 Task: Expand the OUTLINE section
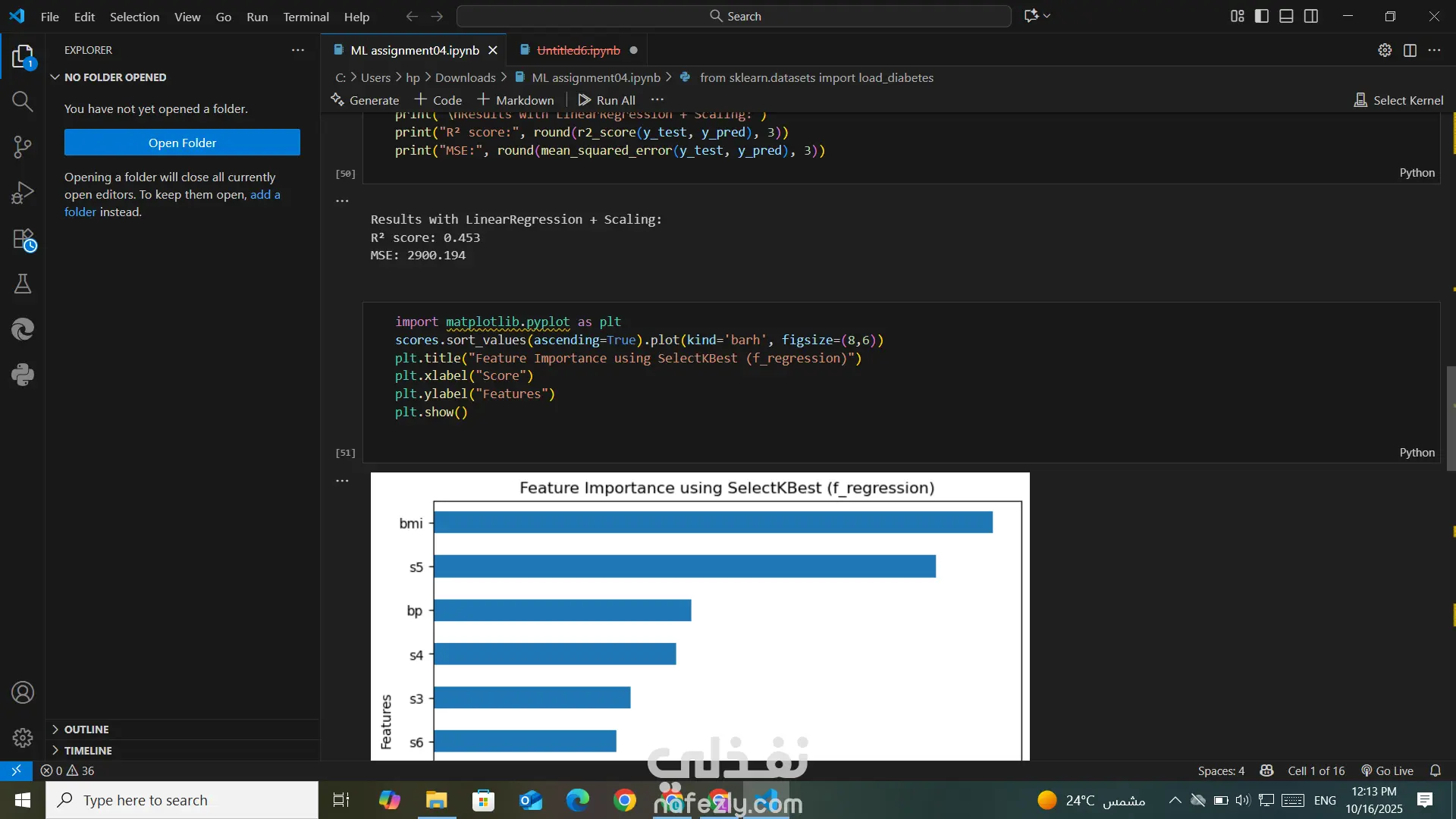[x=86, y=730]
